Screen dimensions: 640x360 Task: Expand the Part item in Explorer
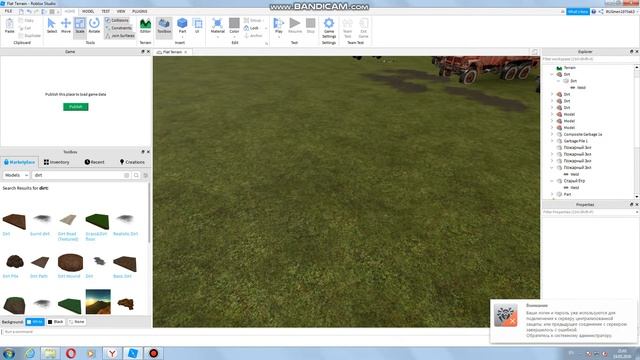552,194
